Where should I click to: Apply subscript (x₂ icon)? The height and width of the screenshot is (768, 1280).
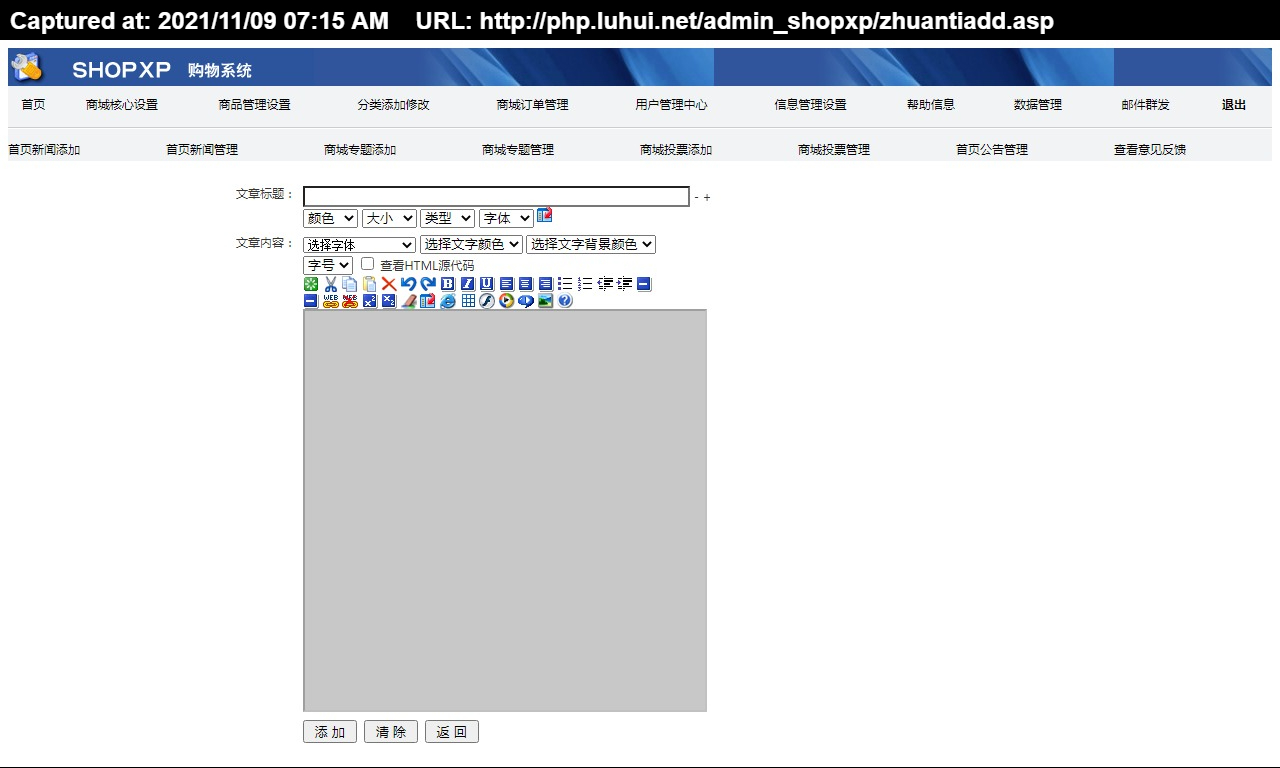pos(389,301)
